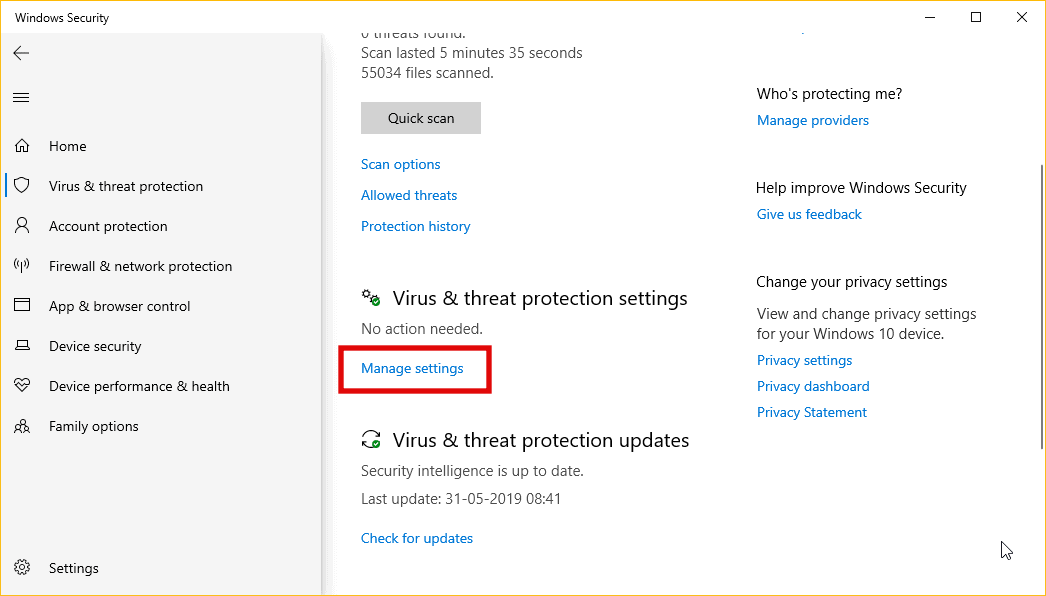Click the highlighted Manage settings link
Viewport: 1046px width, 596px height.
tap(412, 368)
